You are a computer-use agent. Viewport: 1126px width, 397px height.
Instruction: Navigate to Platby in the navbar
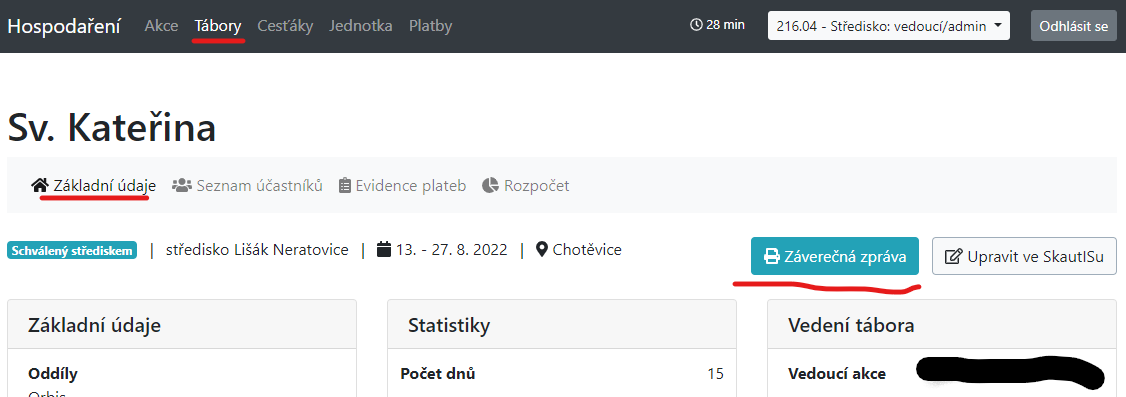click(430, 27)
